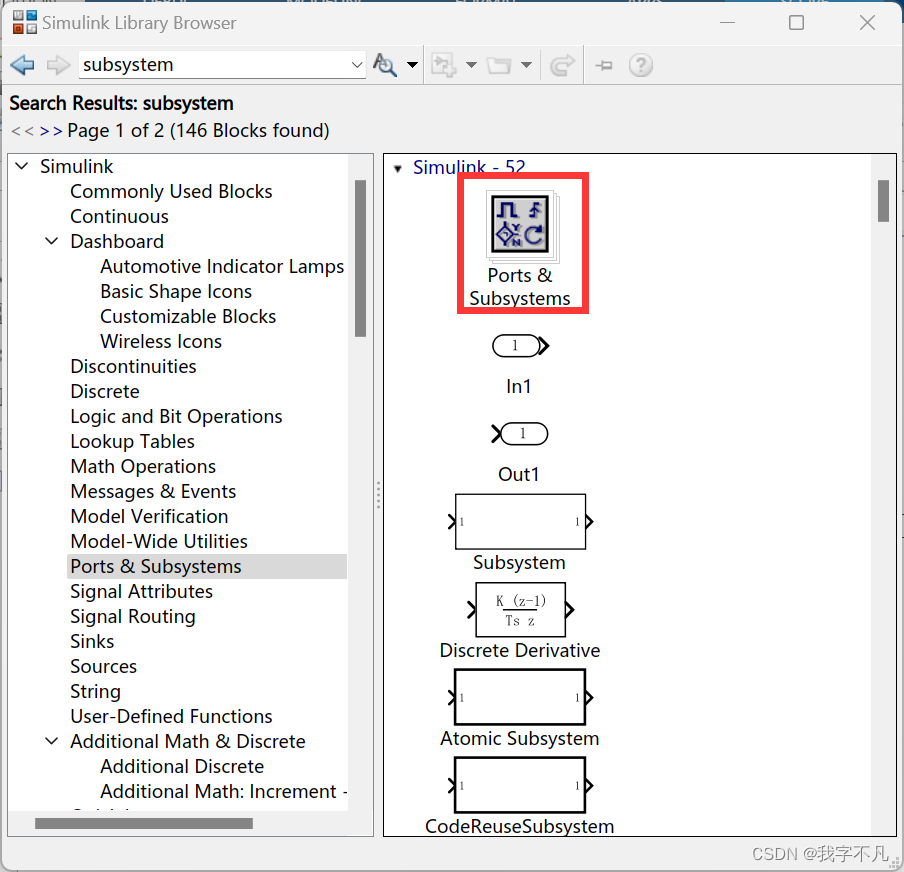Select Discontinuities library
Screen dimensions: 904x872
(x=133, y=367)
